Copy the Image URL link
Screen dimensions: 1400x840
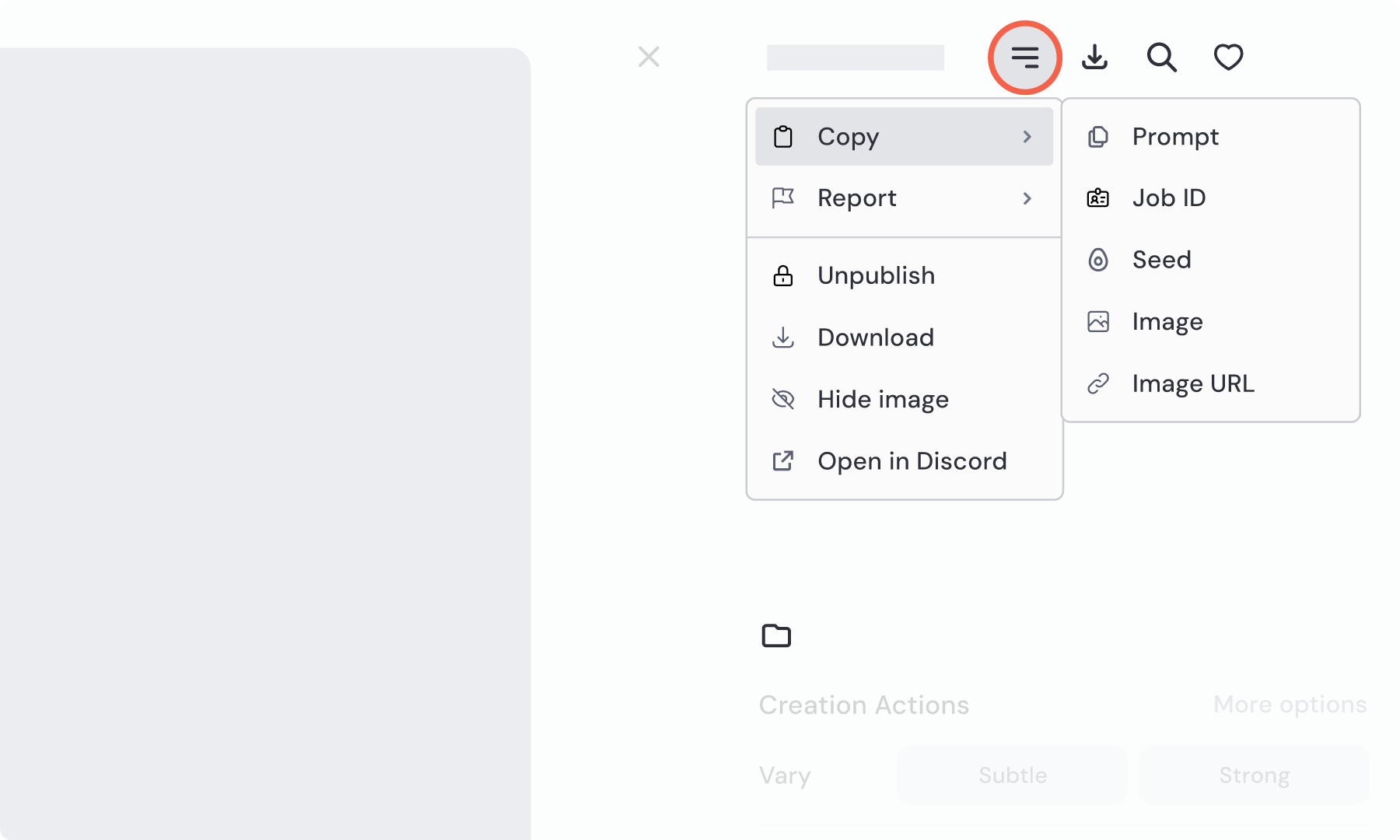[1192, 383]
